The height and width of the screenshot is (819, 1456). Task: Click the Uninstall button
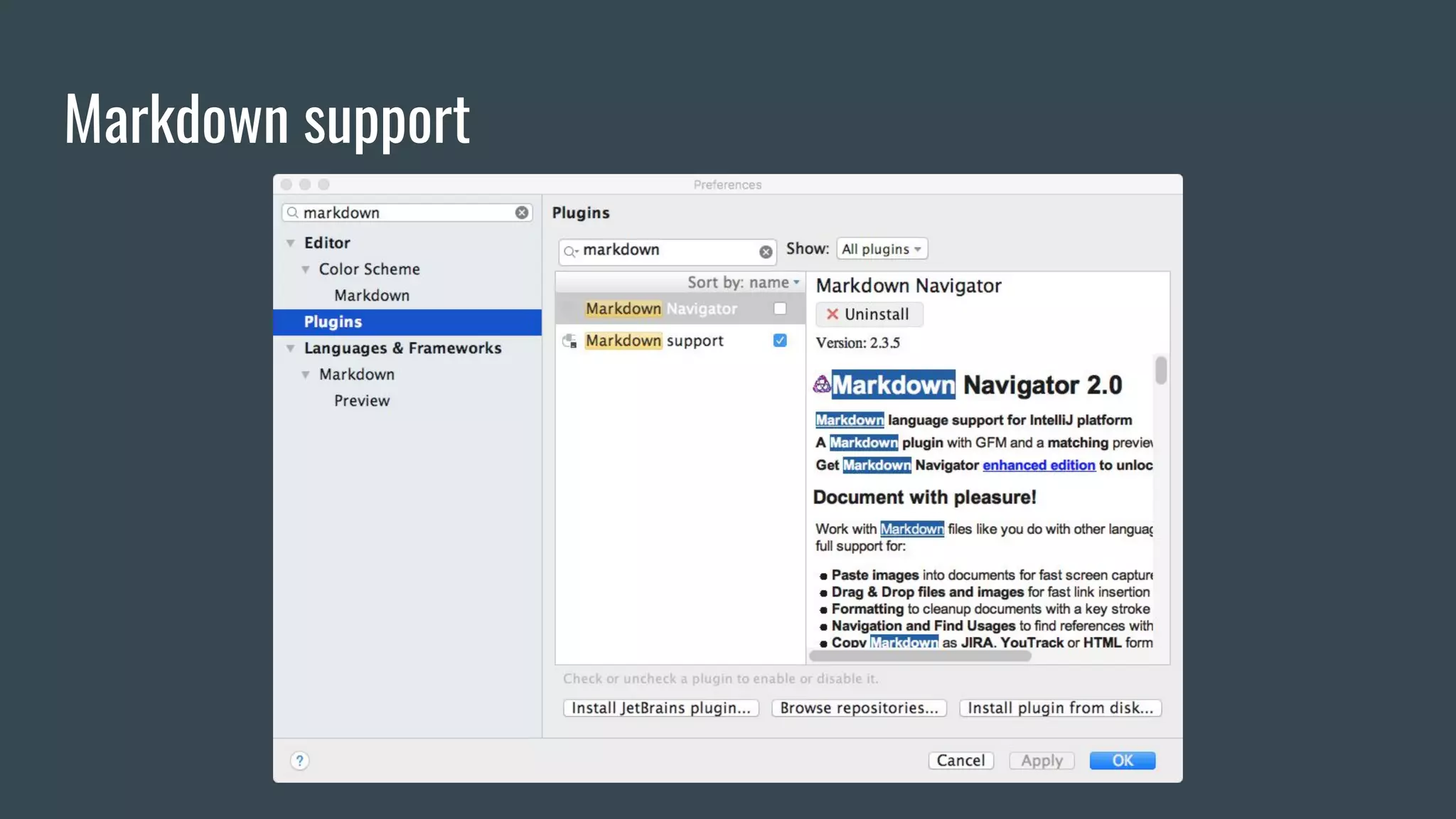869,314
